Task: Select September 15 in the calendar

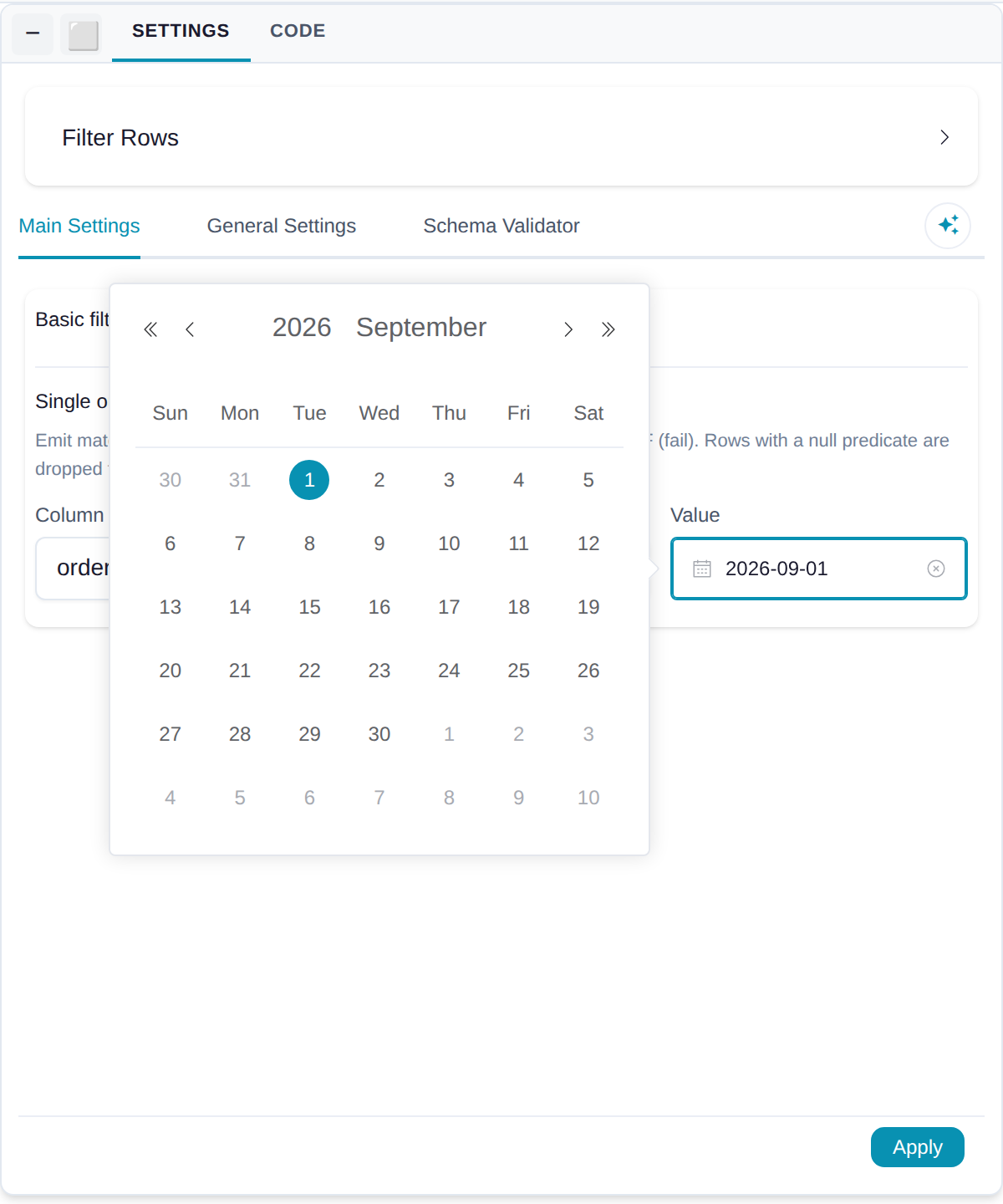Action: point(309,607)
